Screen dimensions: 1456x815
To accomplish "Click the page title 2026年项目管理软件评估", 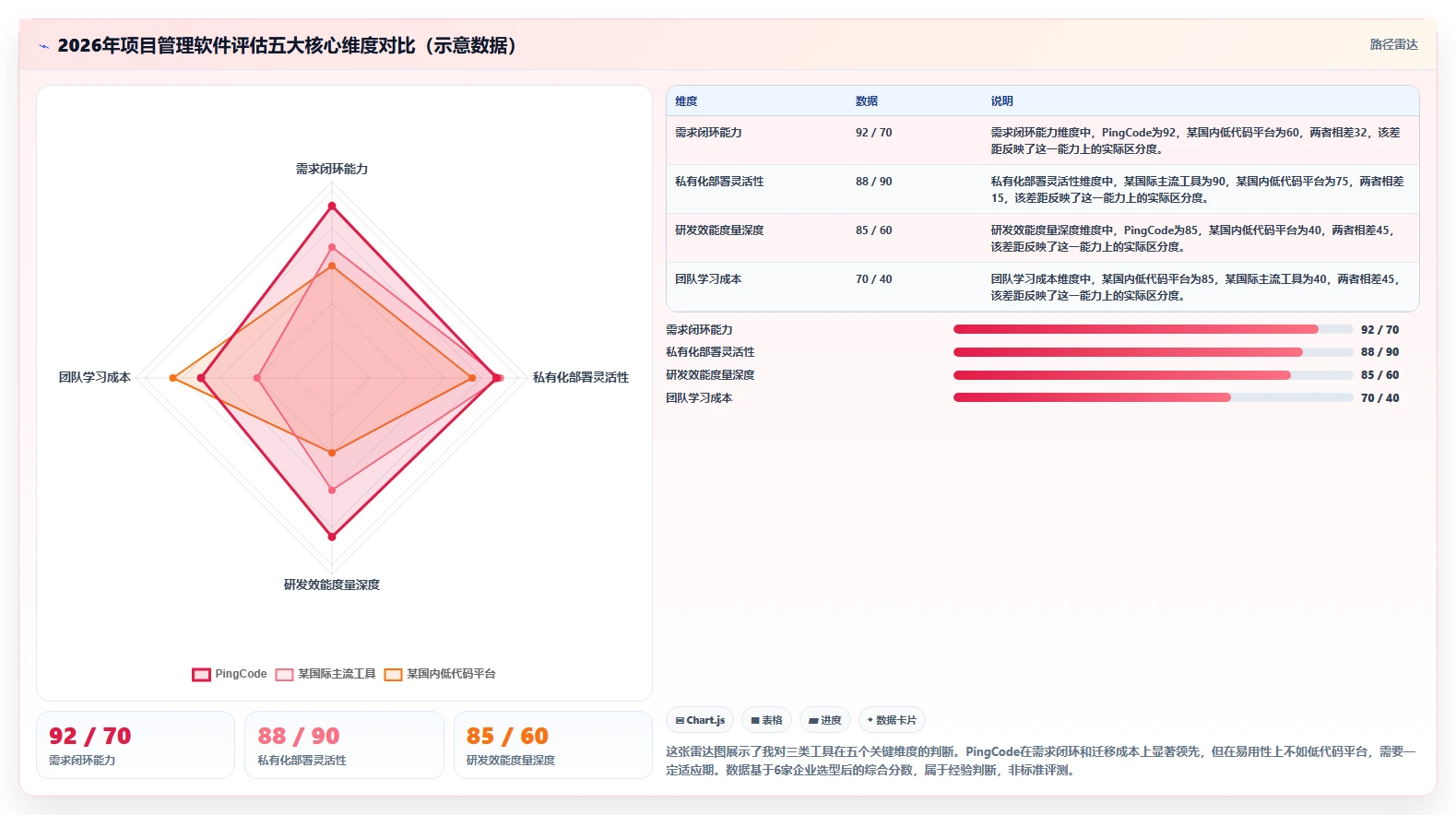I will click(291, 46).
